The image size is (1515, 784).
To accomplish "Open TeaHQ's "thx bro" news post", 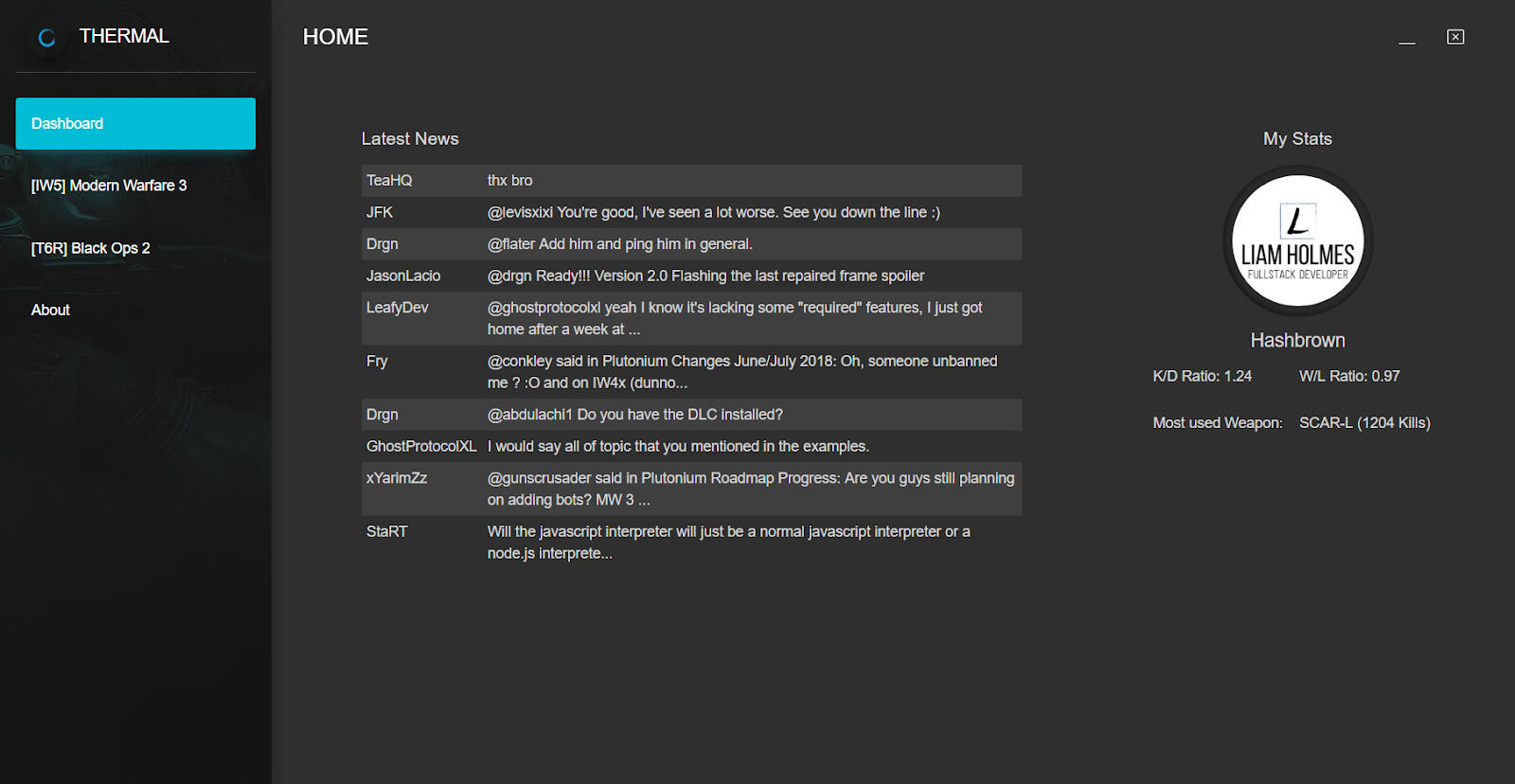I will tap(691, 181).
